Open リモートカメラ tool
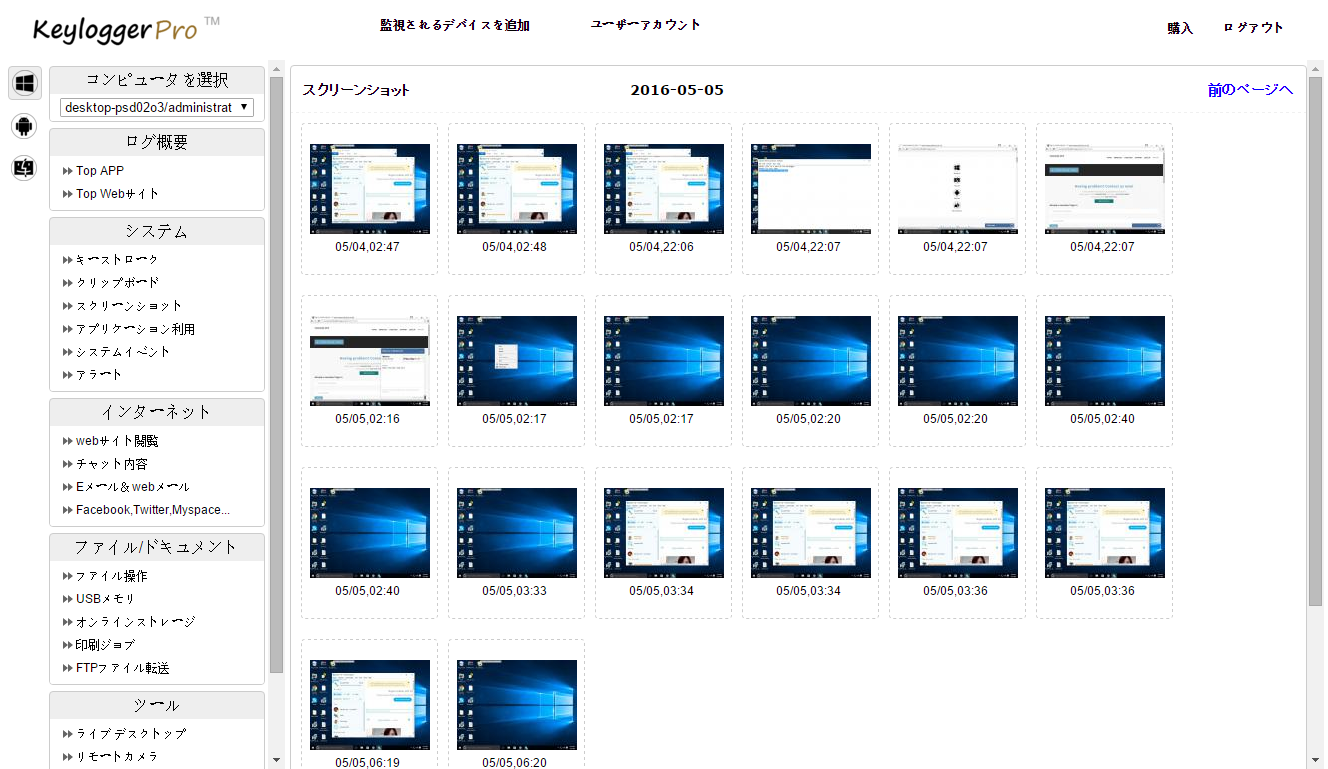Viewport: 1328px width, 769px height. pyautogui.click(x=117, y=757)
